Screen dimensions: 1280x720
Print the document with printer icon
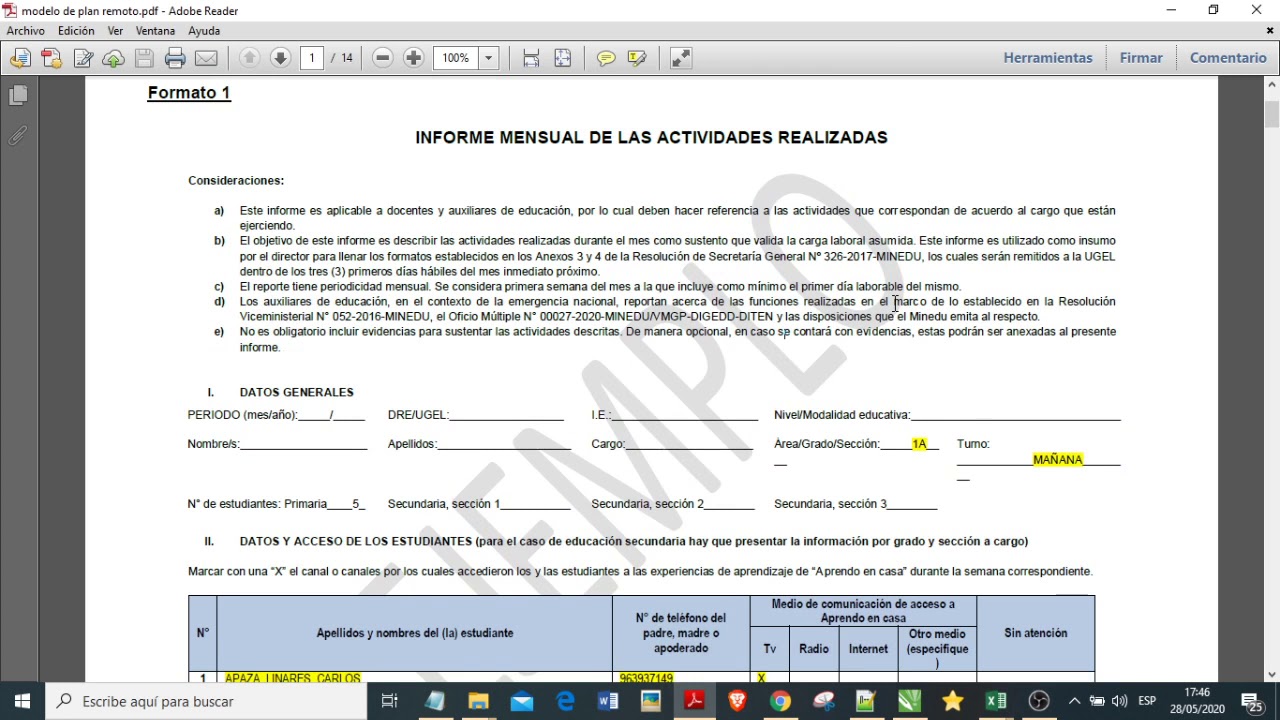[x=175, y=58]
